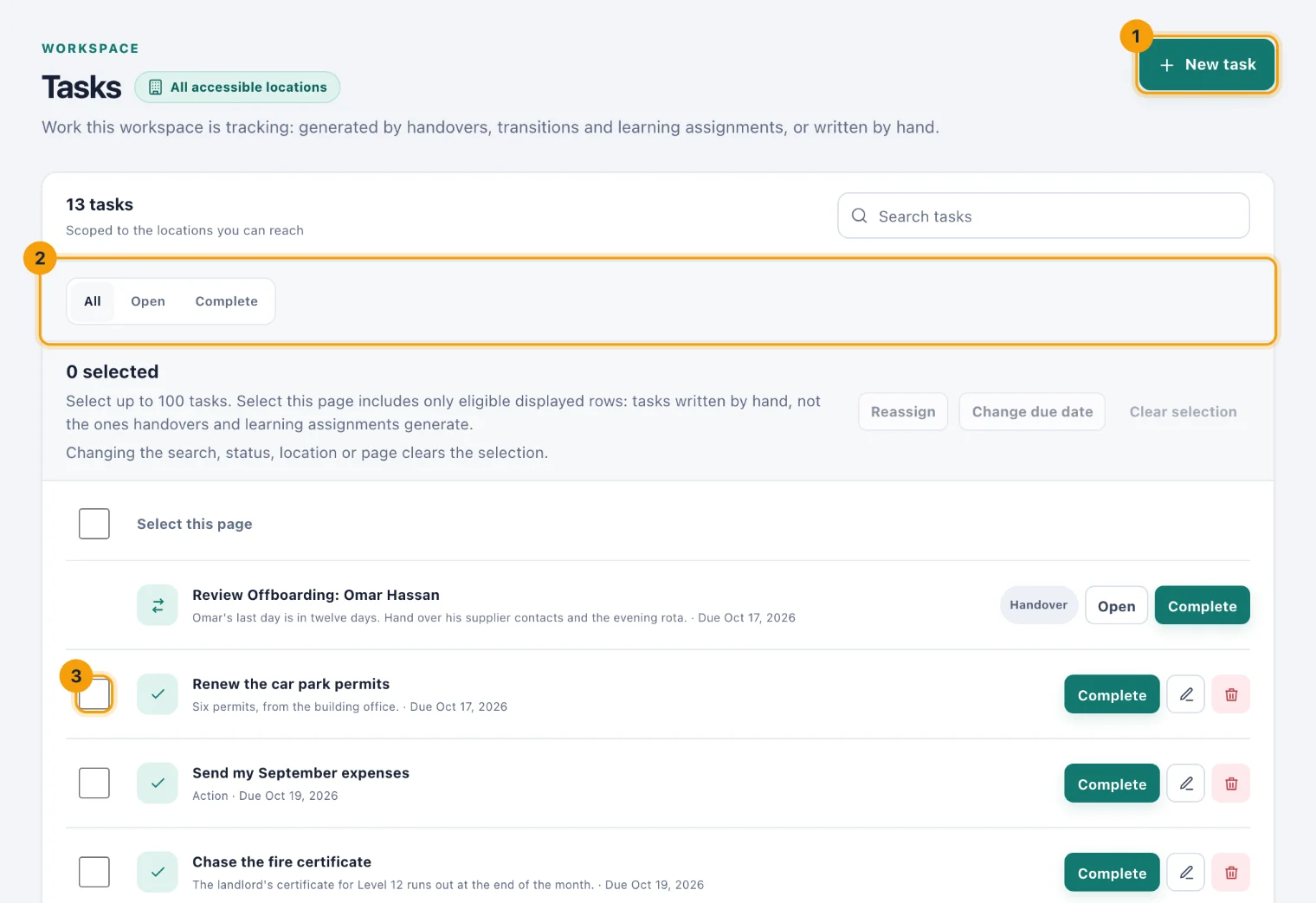Click the 13 tasks count heading
The height and width of the screenshot is (903, 1316).
point(100,204)
